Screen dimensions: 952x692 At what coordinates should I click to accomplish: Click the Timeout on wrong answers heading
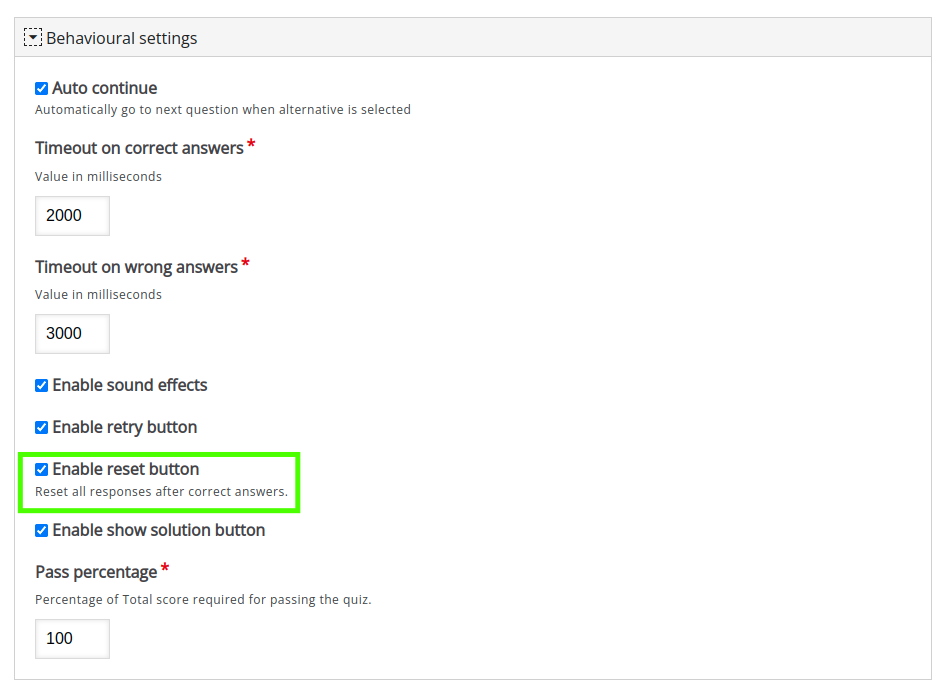136,267
